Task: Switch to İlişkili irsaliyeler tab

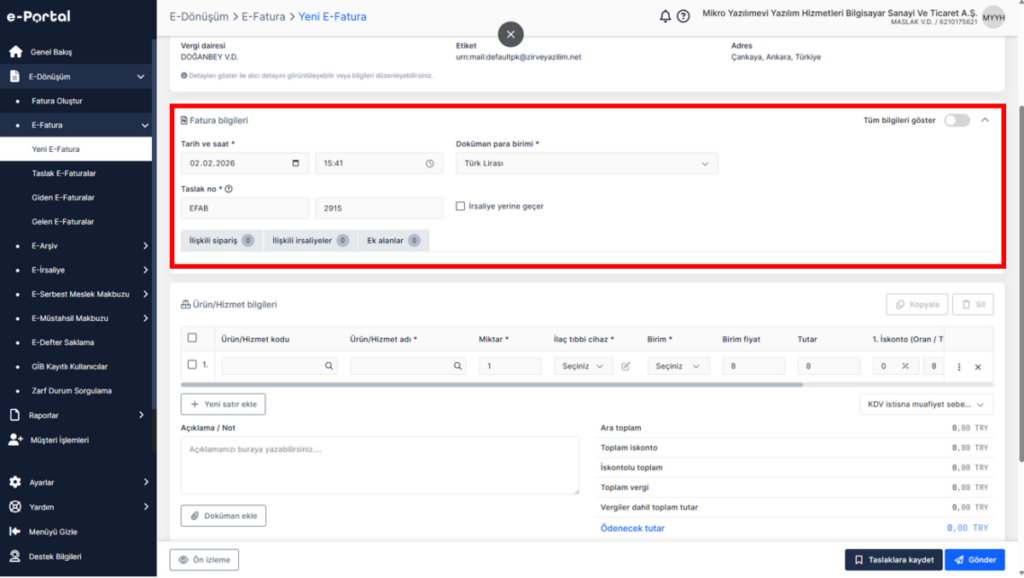Action: (310, 240)
